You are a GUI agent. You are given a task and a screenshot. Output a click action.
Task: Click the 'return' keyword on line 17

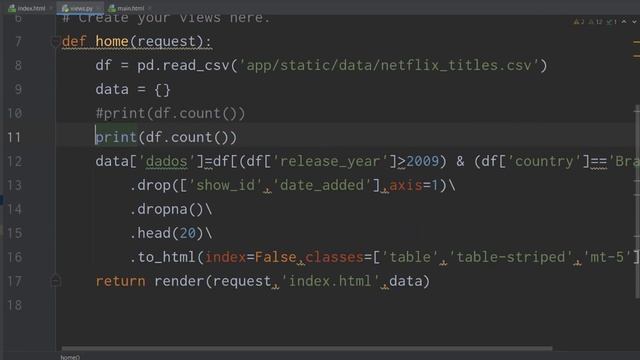click(x=120, y=282)
